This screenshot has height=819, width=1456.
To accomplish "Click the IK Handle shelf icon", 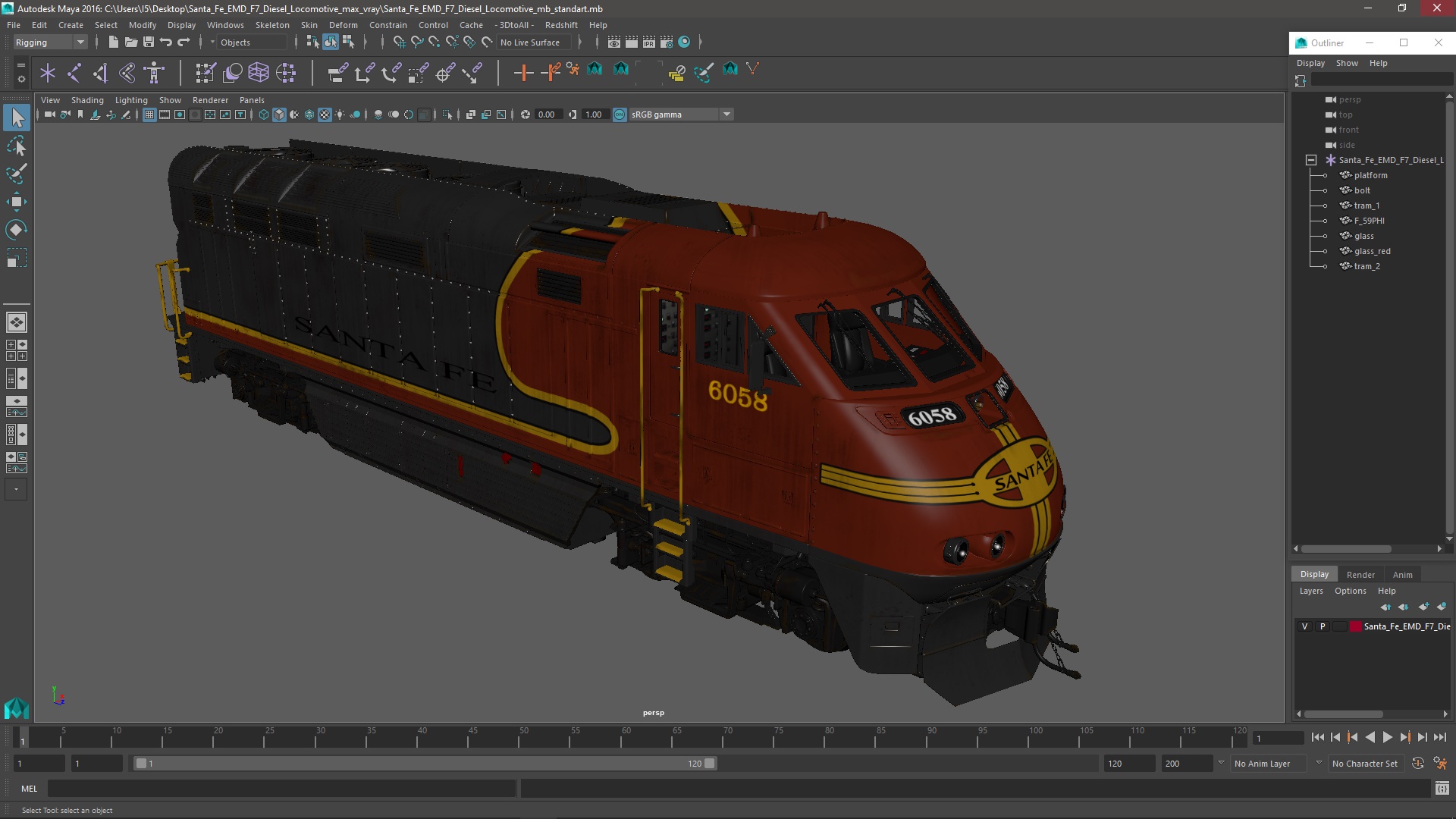I will (101, 73).
